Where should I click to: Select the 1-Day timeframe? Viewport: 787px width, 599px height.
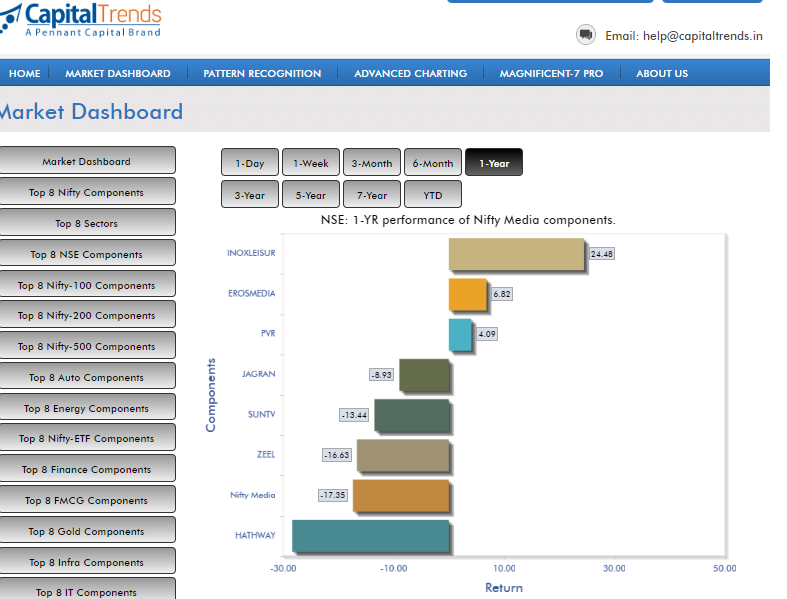(249, 162)
